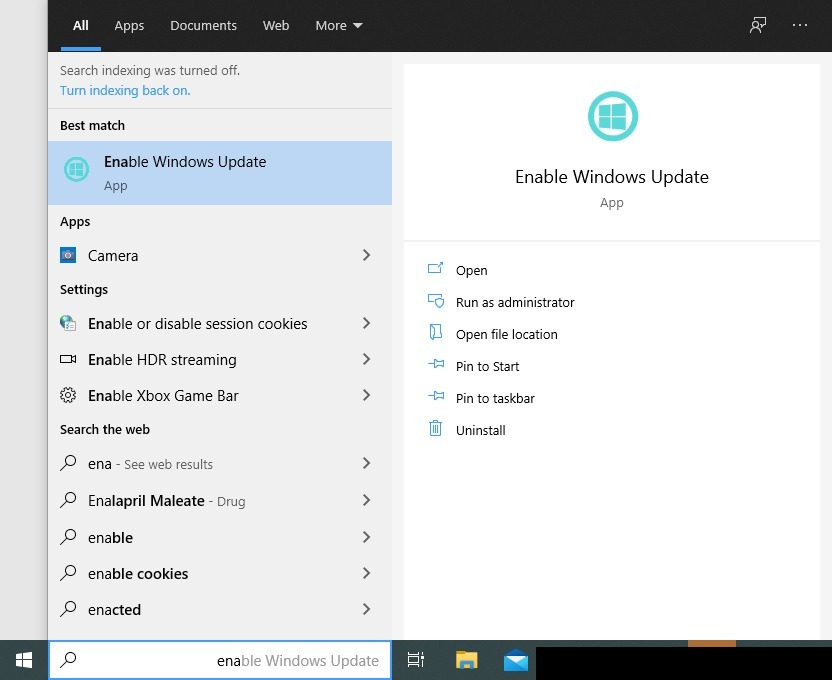Click Open for Enable Windows Update

tap(471, 270)
